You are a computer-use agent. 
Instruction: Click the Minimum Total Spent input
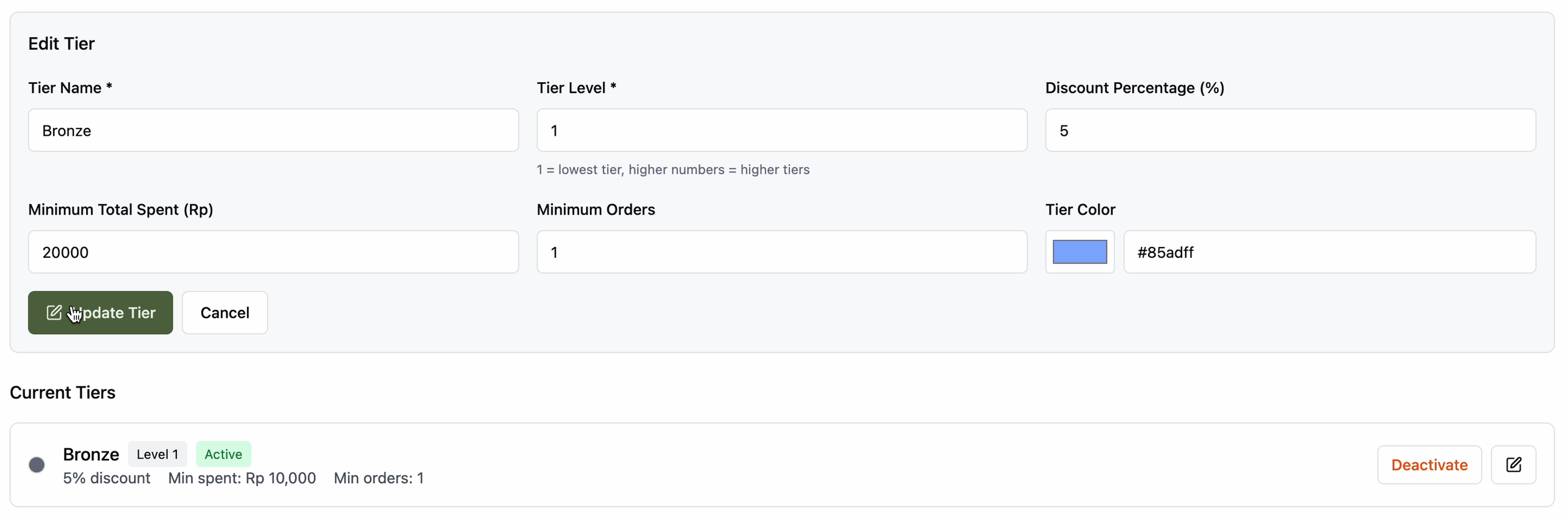pos(273,253)
